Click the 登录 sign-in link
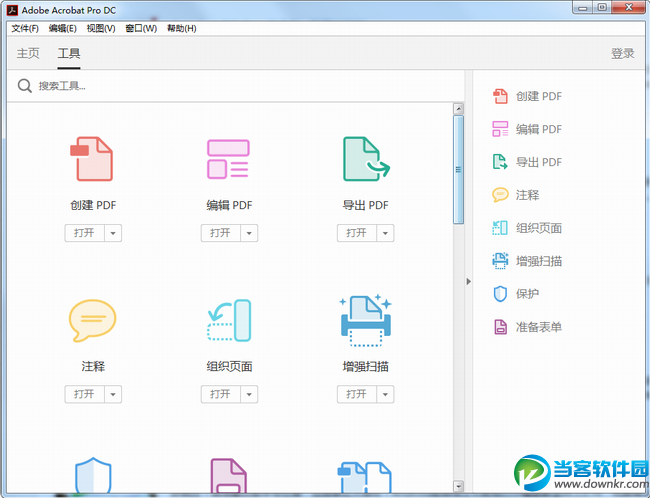This screenshot has width=650, height=498. (623, 53)
